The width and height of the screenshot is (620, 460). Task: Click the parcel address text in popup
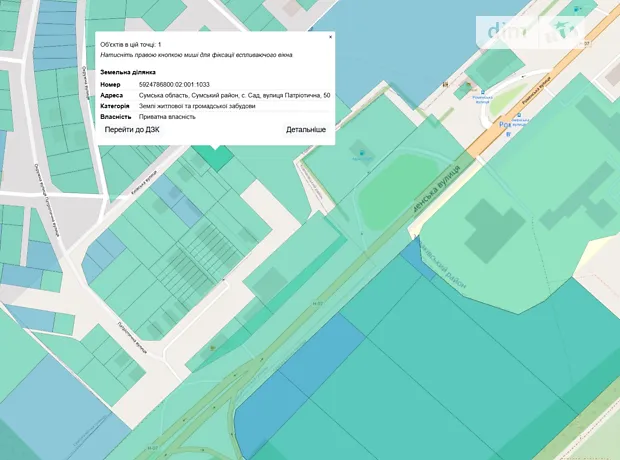click(x=234, y=95)
